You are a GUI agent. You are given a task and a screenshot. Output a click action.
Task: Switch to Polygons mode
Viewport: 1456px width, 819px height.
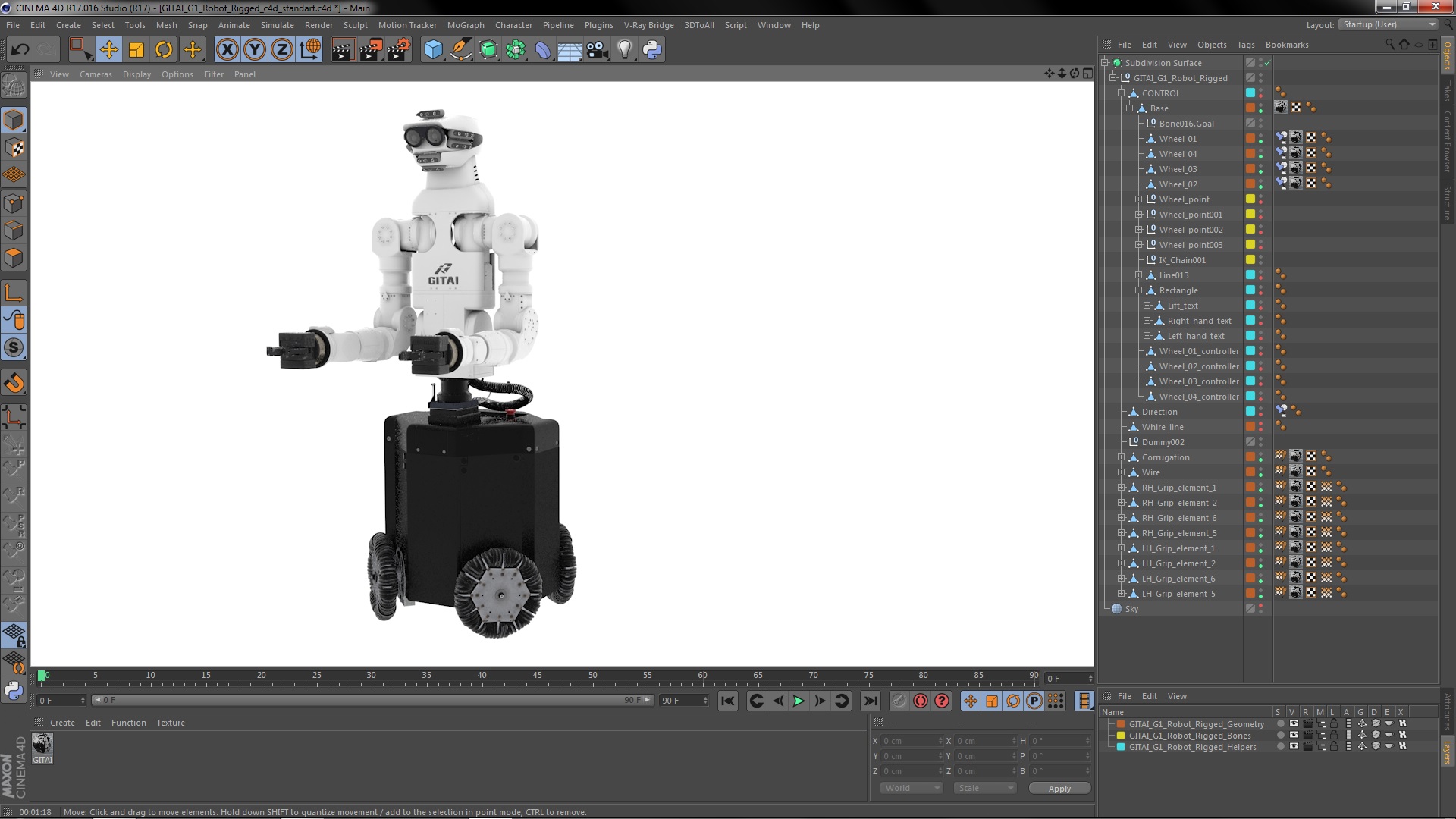[x=14, y=259]
